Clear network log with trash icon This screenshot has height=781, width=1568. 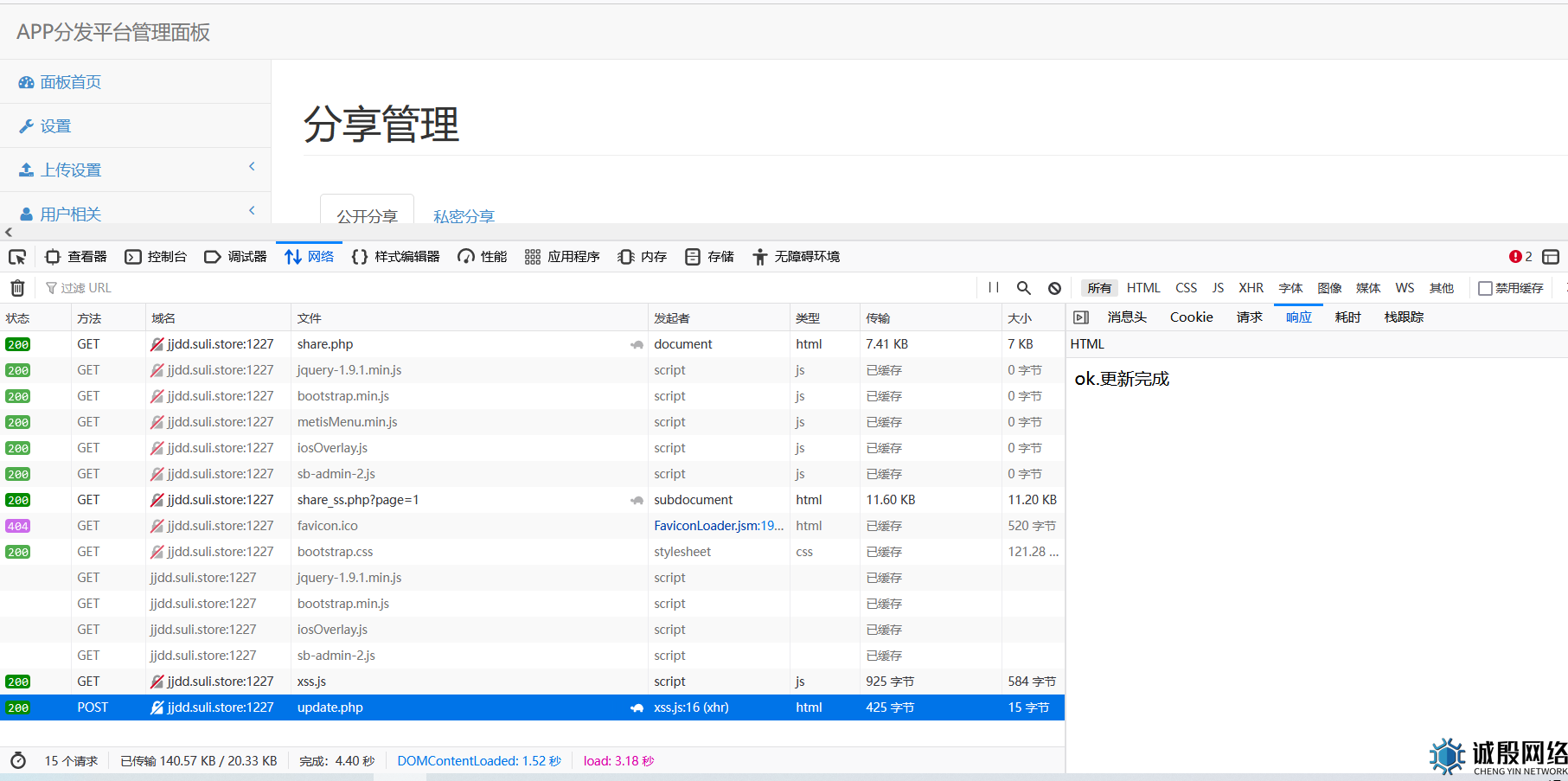coord(17,288)
